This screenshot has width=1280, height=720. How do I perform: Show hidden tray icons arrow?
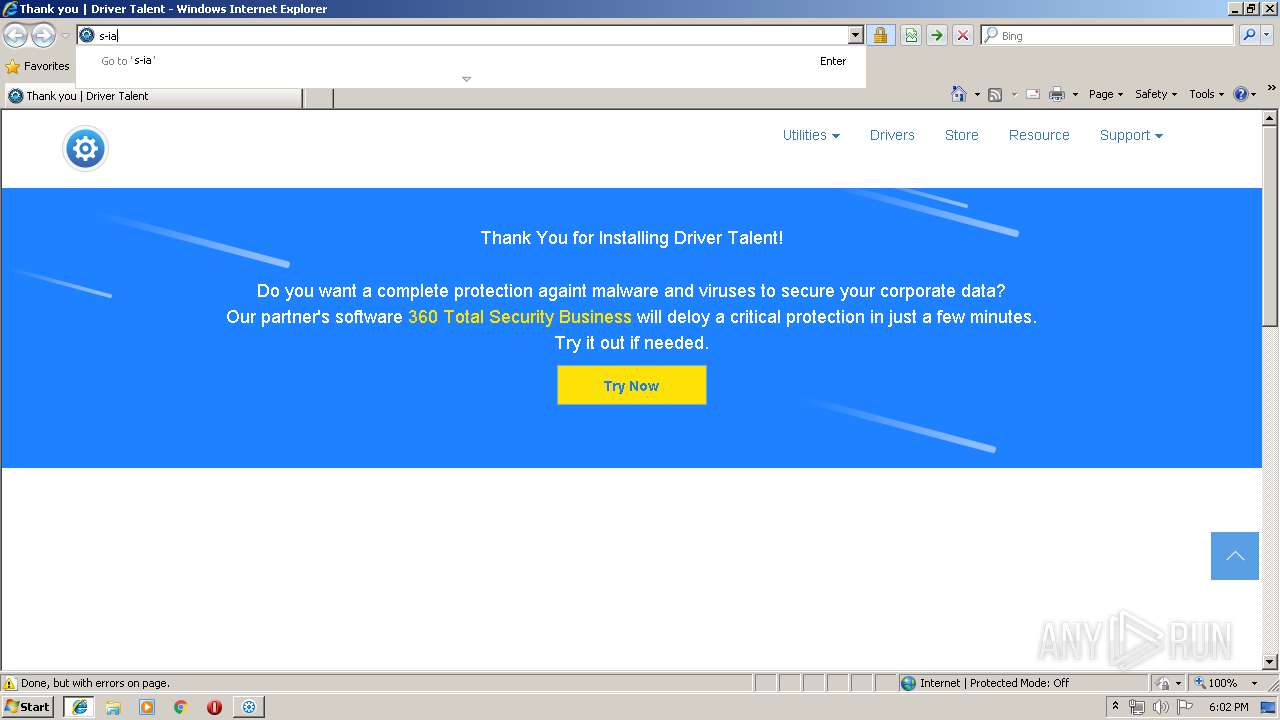coord(1115,706)
